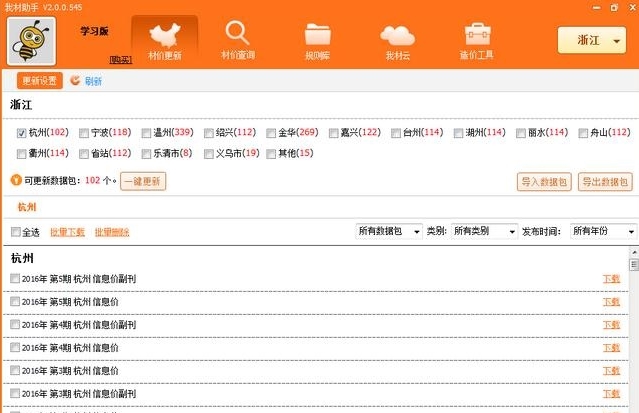639x413 pixels.
Task: Click the list scrollbar up arrow
Action: coord(634,253)
